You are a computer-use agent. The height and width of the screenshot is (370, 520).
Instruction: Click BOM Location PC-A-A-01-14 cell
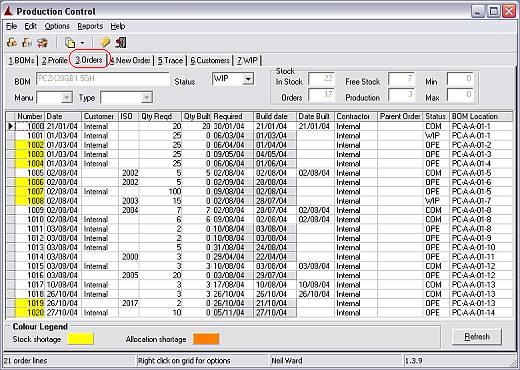[481, 313]
